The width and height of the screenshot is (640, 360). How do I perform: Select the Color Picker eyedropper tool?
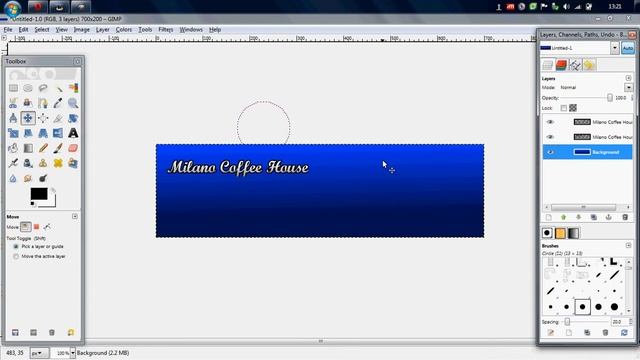pos(58,103)
